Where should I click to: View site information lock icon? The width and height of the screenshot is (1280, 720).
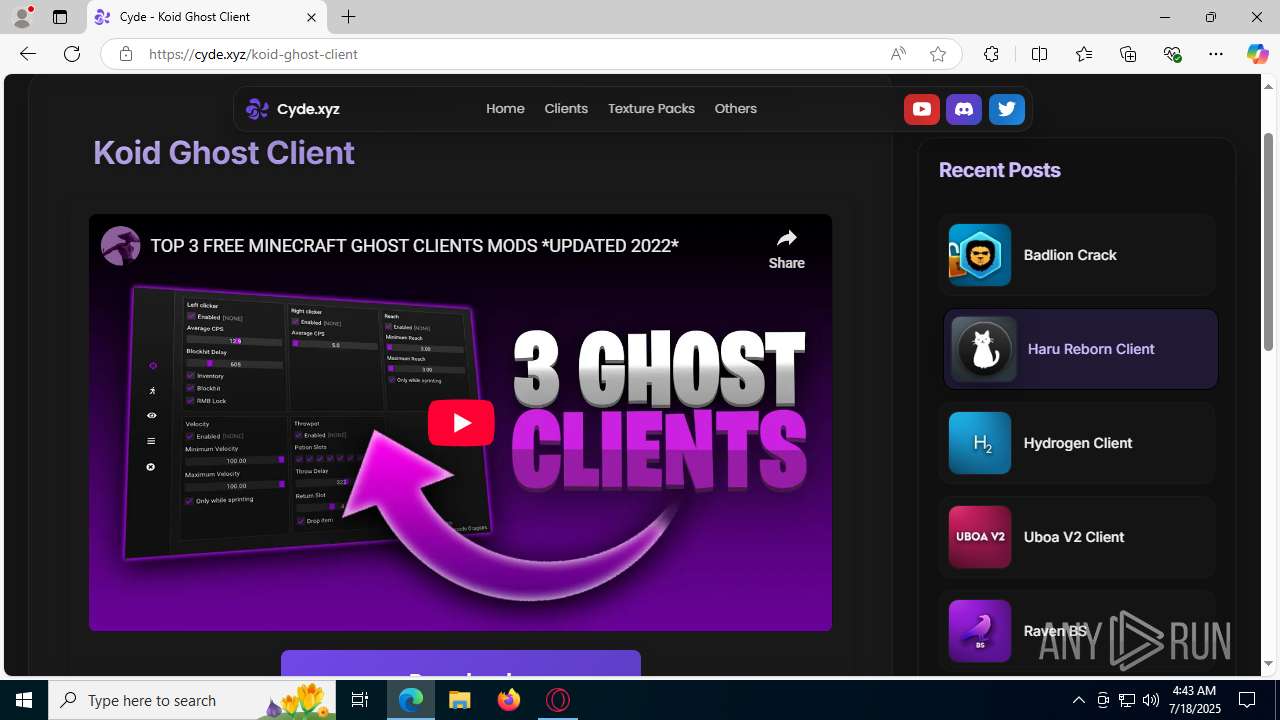(125, 54)
